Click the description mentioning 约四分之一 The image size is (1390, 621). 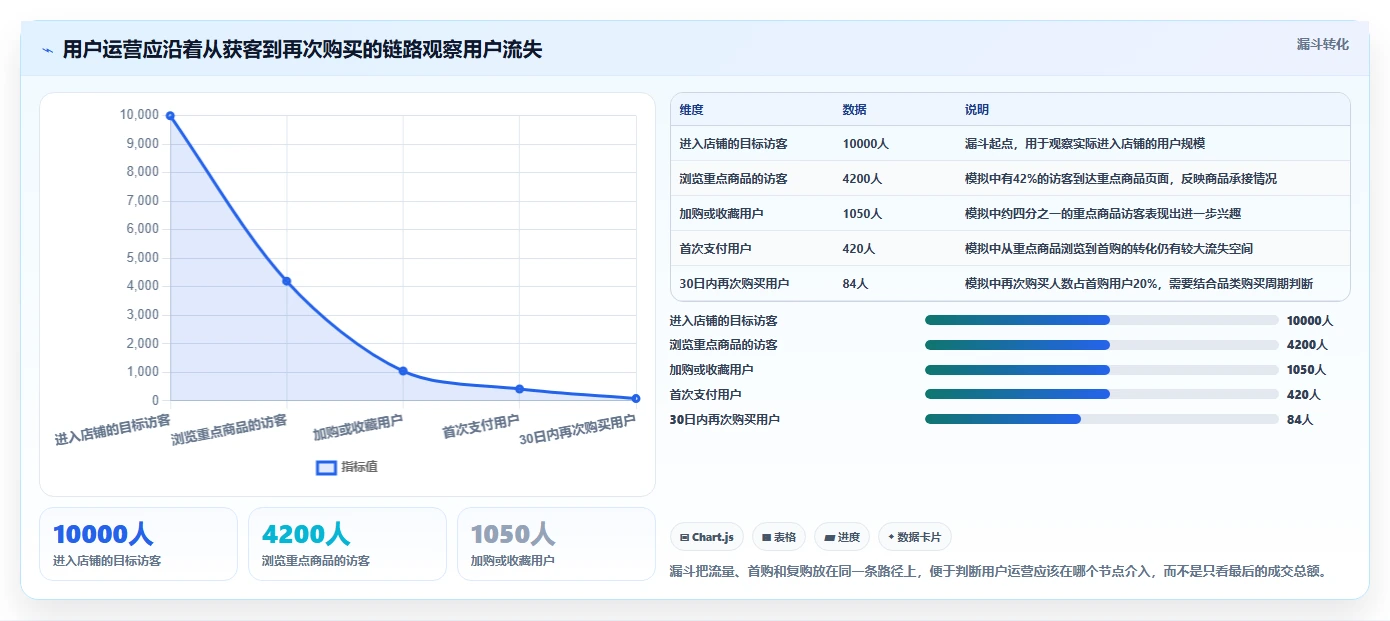pyautogui.click(x=1103, y=214)
